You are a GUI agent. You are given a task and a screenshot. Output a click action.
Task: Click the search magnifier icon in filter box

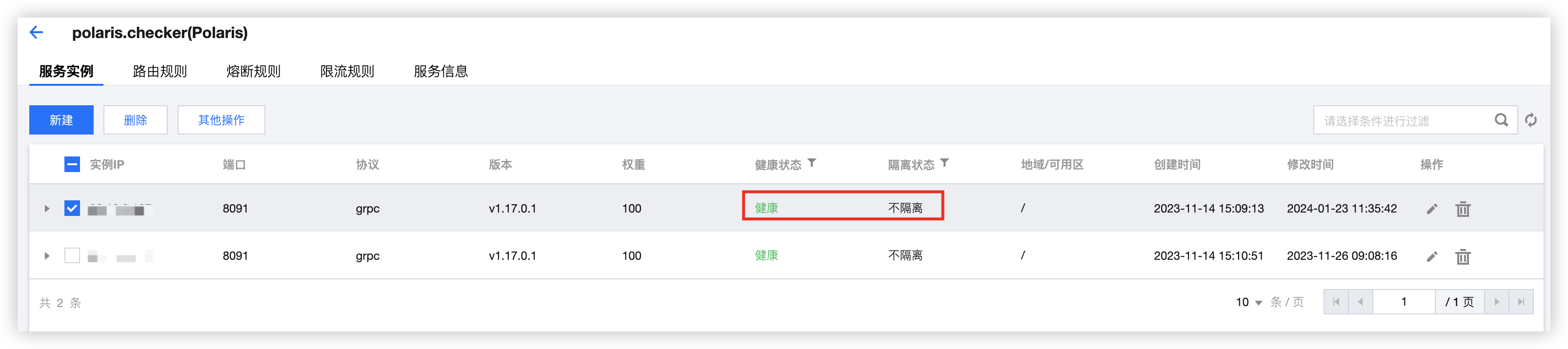point(1501,120)
